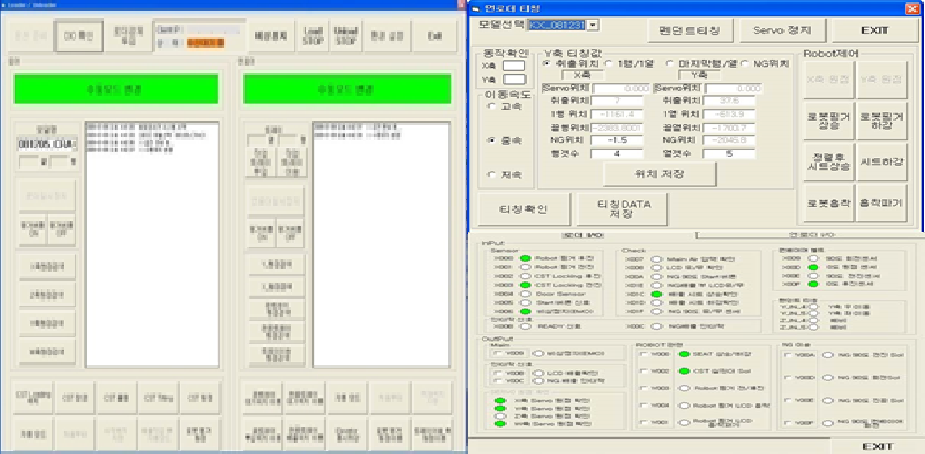Click the Unload STOP button
Image resolution: width=925 pixels, height=454 pixels.
(x=346, y=37)
